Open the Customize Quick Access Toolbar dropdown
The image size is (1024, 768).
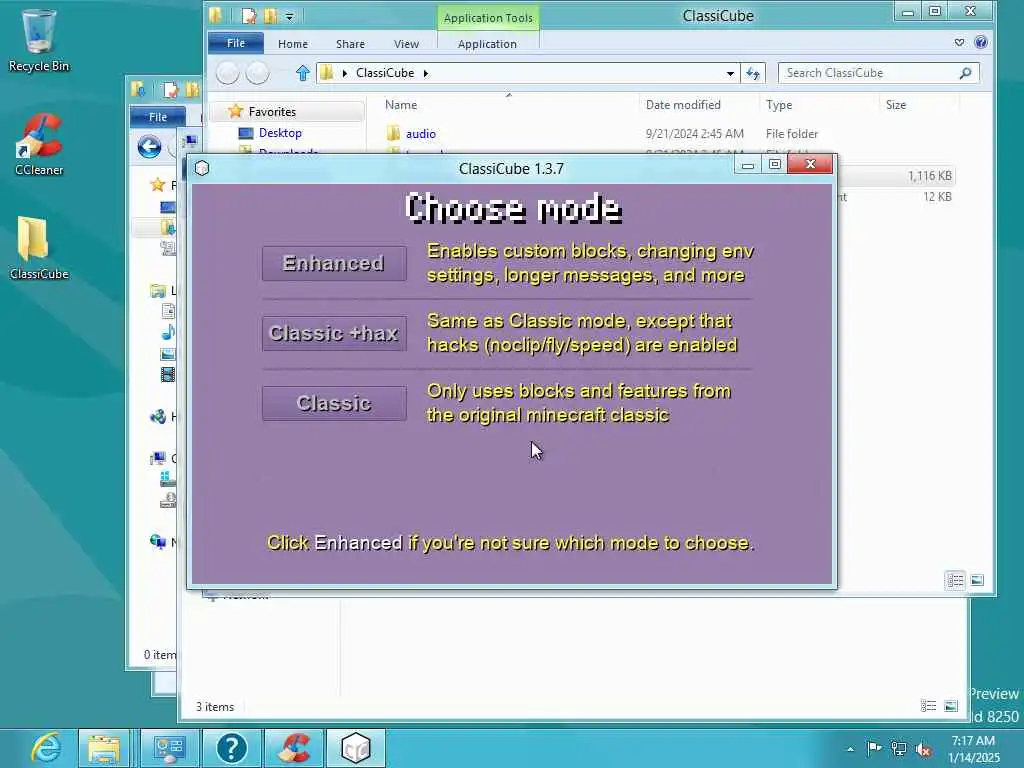click(290, 16)
